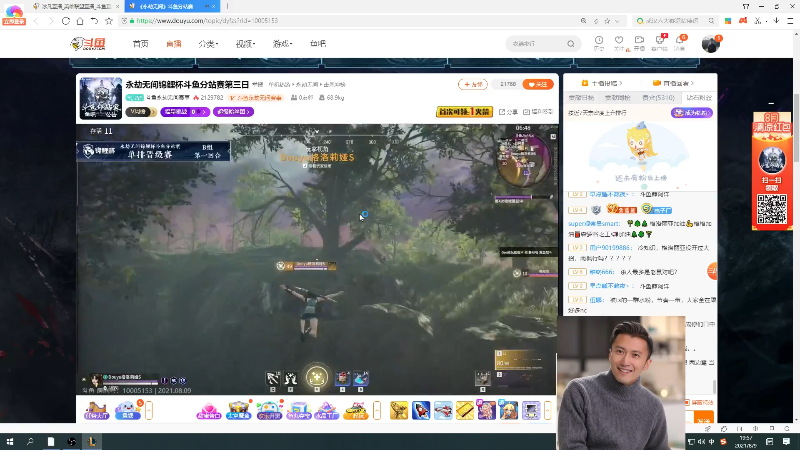Viewport: 800px width, 450px height.
Task: Open the purple crystal factory icon
Action: pyautogui.click(x=327, y=410)
